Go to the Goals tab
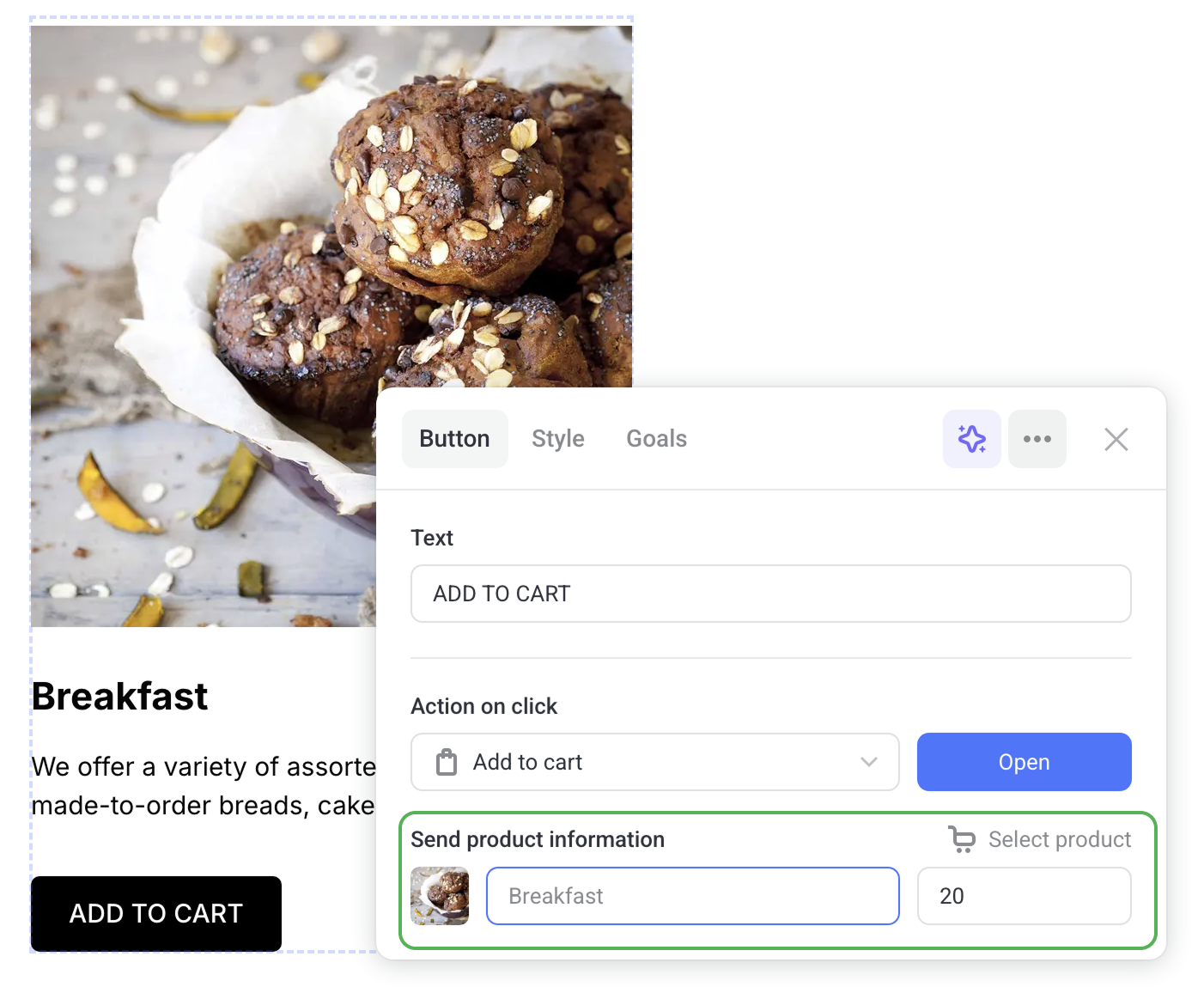The width and height of the screenshot is (1204, 993). 656,439
